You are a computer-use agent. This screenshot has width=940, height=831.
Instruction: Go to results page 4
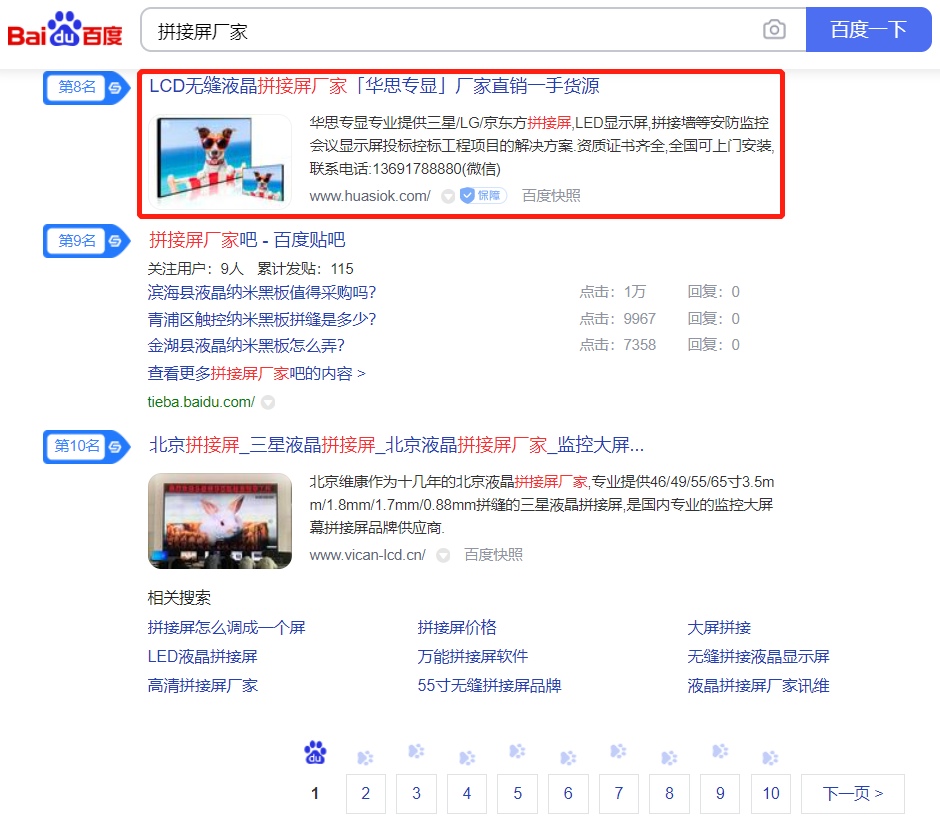(467, 794)
